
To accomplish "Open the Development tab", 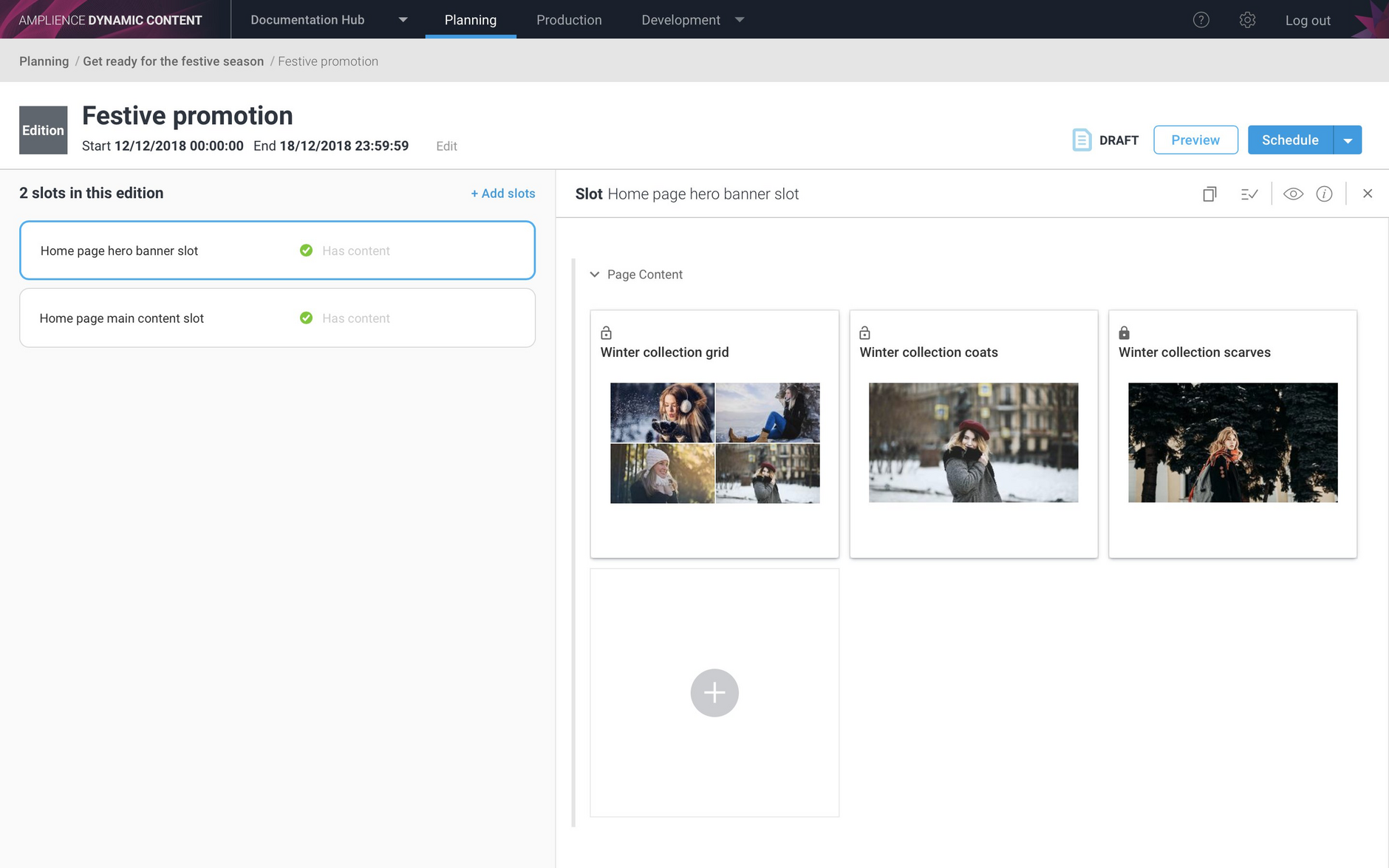I will click(680, 20).
